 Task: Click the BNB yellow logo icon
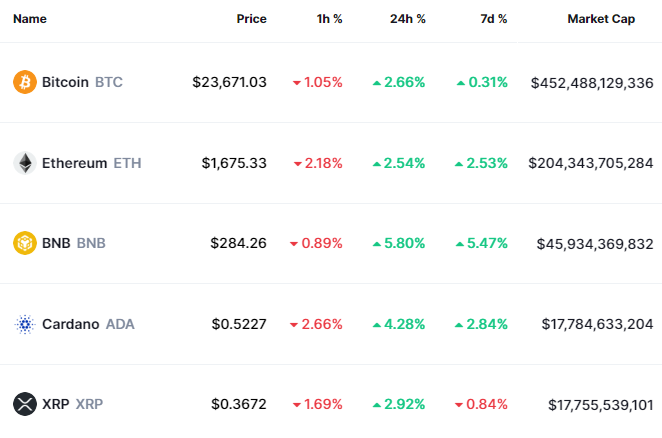24,243
